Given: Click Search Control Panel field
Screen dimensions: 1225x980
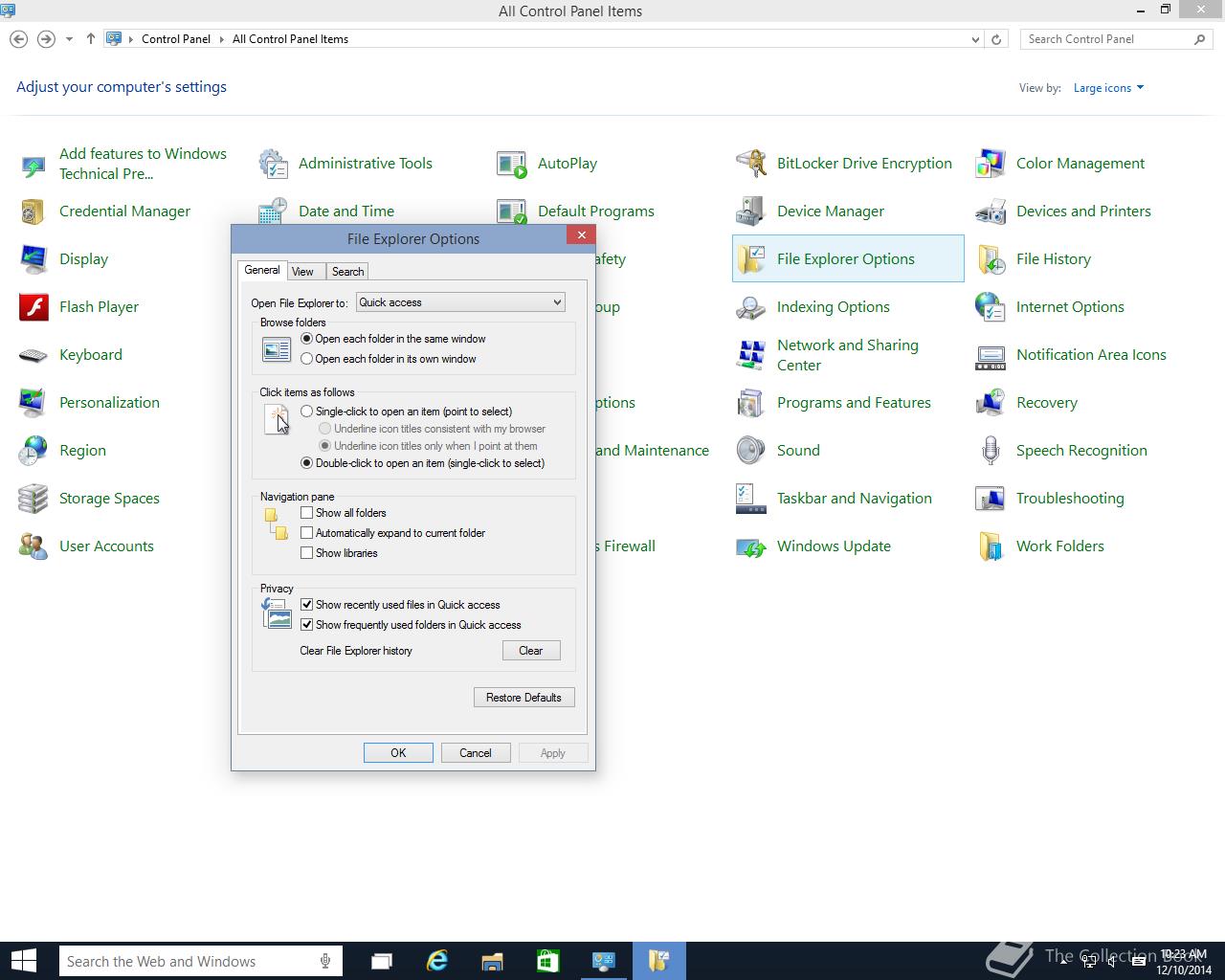Looking at the screenshot, I should coord(1116,39).
